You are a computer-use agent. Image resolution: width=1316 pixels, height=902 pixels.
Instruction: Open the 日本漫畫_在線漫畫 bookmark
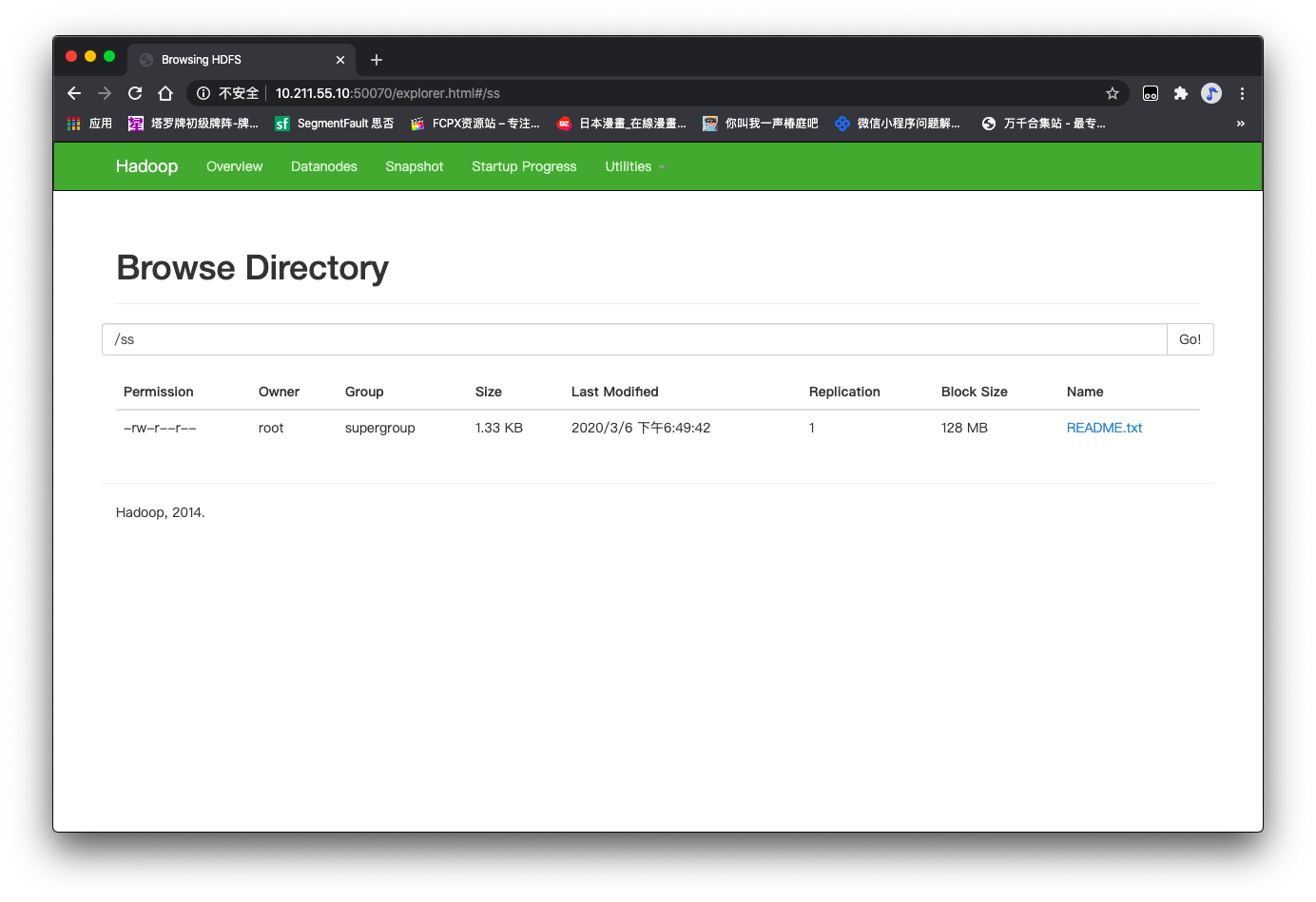[x=621, y=124]
